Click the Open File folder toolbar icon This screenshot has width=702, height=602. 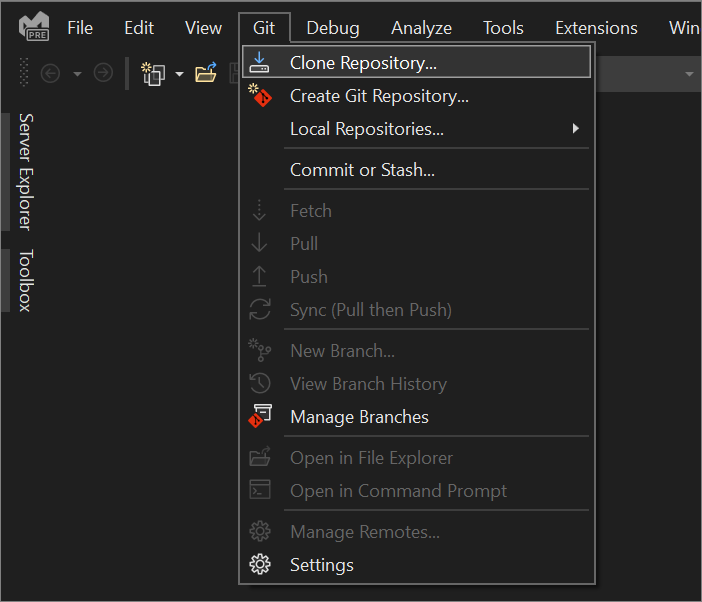[x=206, y=73]
